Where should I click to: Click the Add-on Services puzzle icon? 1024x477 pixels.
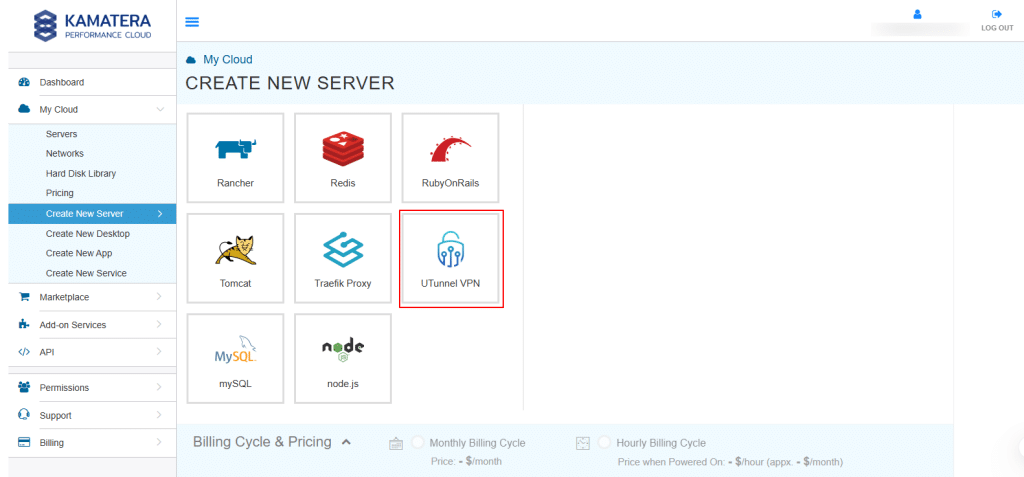coord(24,324)
